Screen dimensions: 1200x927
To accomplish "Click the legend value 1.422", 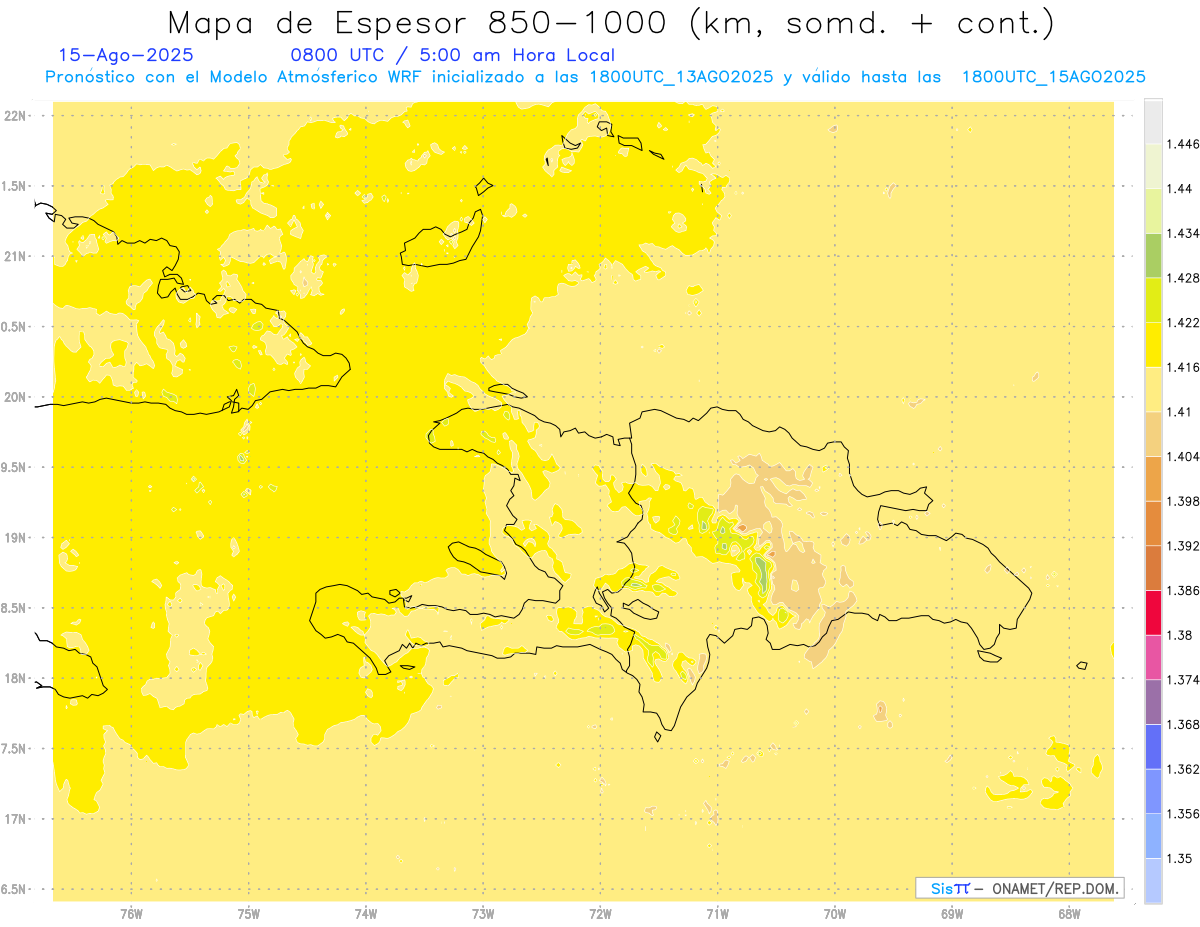I will click(x=1183, y=323).
